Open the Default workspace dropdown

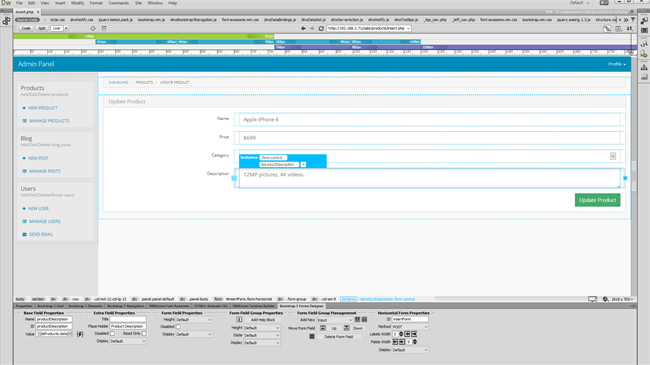pyautogui.click(x=579, y=3)
